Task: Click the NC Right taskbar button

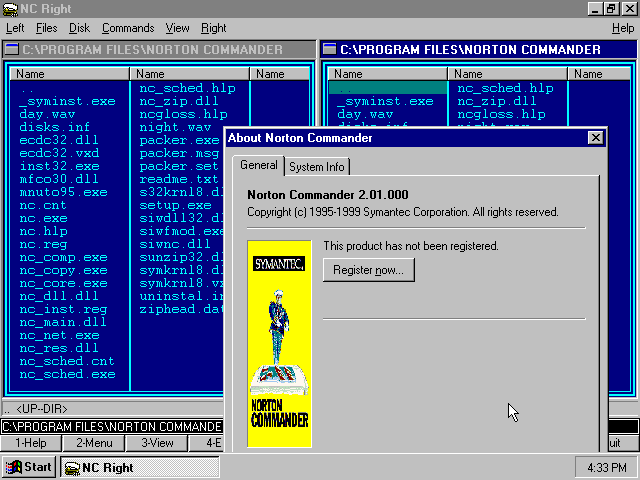Action: [140, 467]
